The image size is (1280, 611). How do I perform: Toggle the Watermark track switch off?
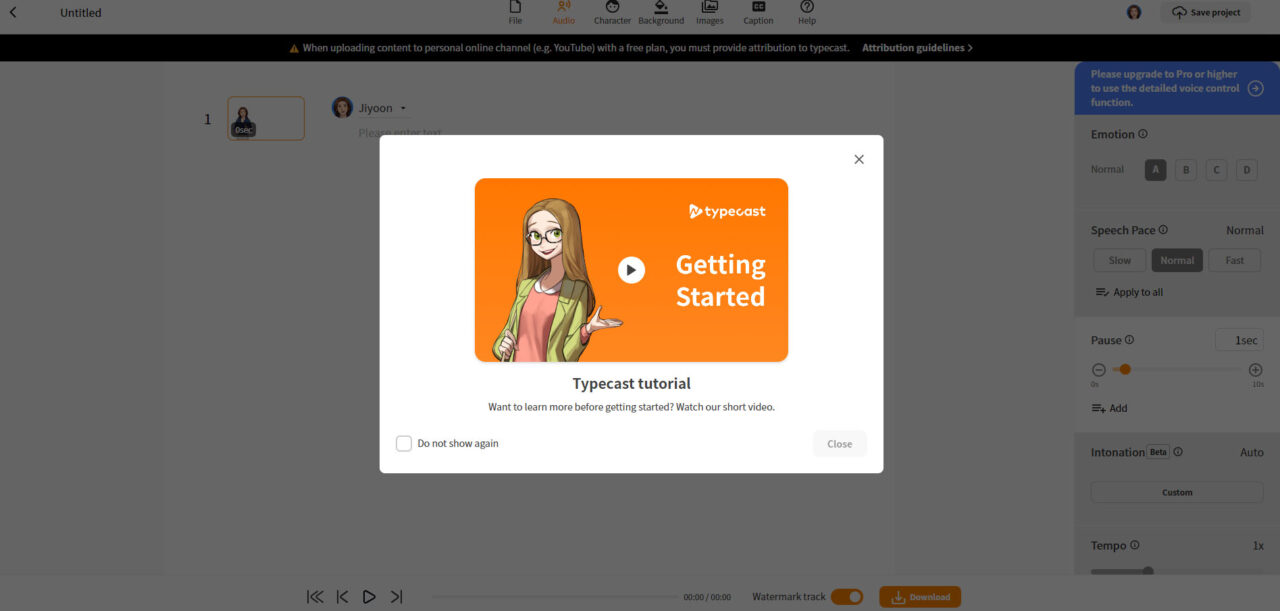[x=848, y=596]
